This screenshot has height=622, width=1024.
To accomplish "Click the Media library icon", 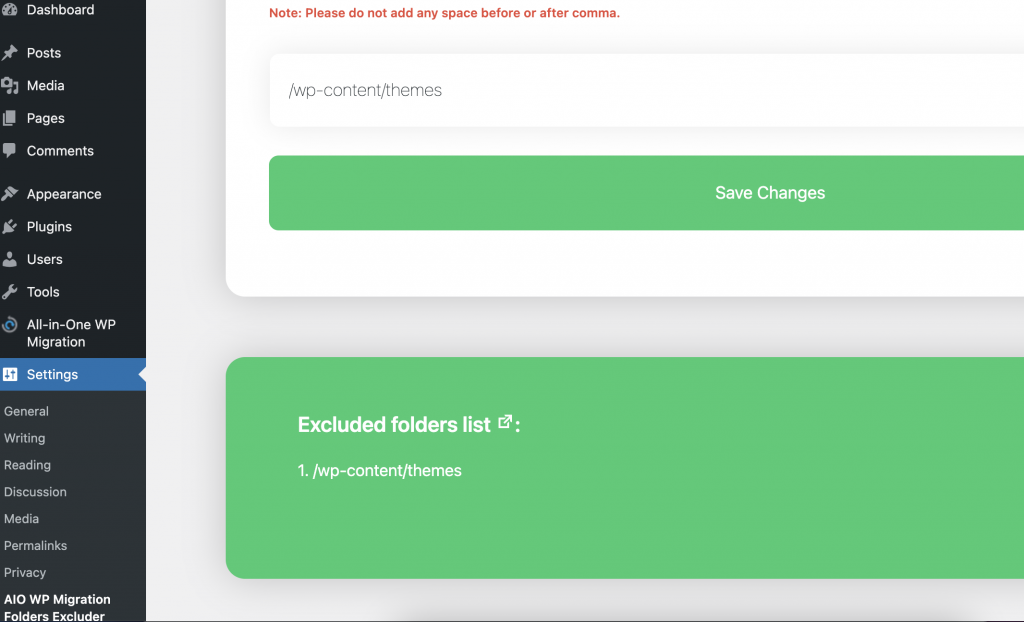I will pyautogui.click(x=10, y=86).
